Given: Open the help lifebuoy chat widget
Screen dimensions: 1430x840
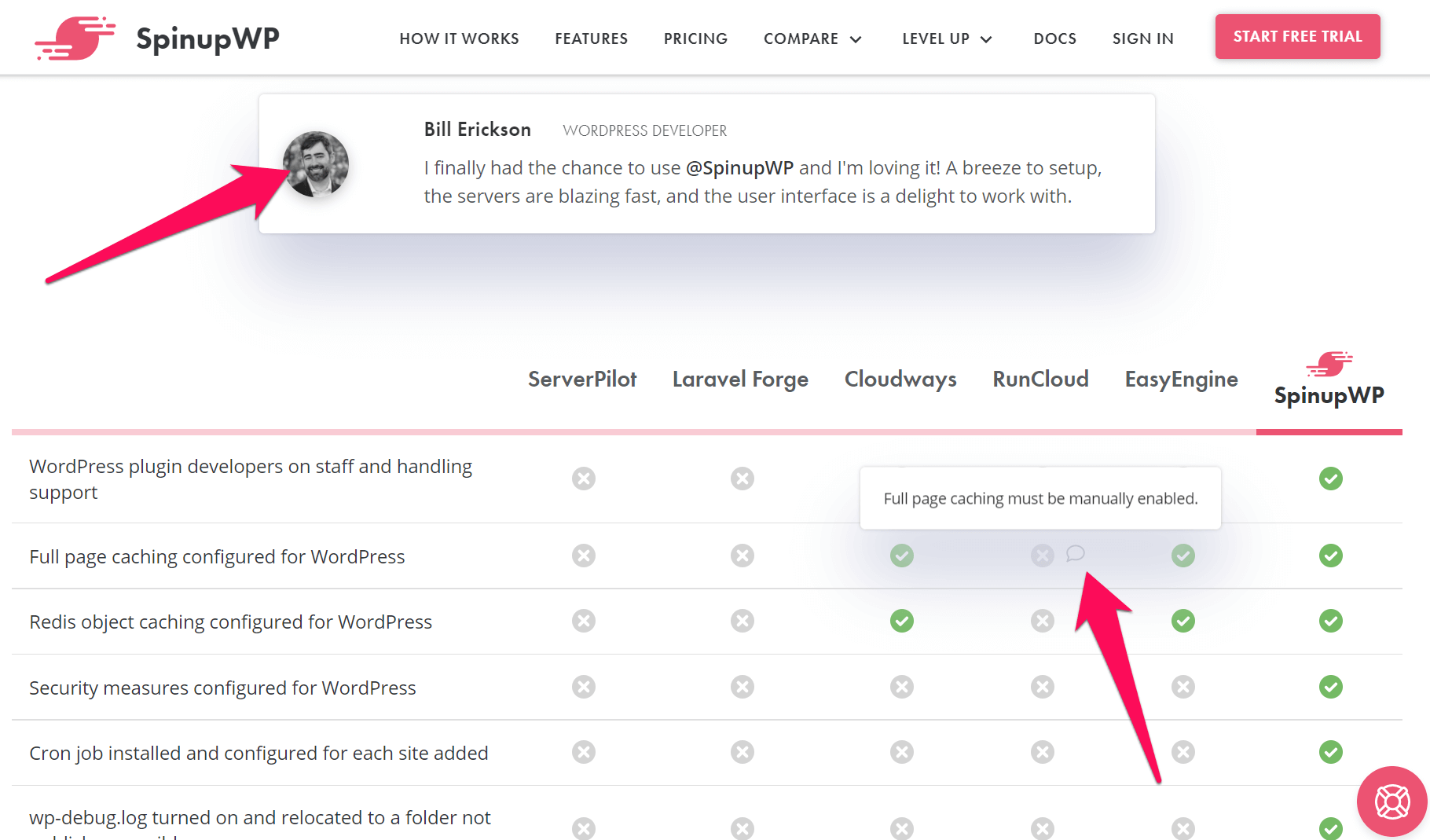Looking at the screenshot, I should click(1391, 801).
